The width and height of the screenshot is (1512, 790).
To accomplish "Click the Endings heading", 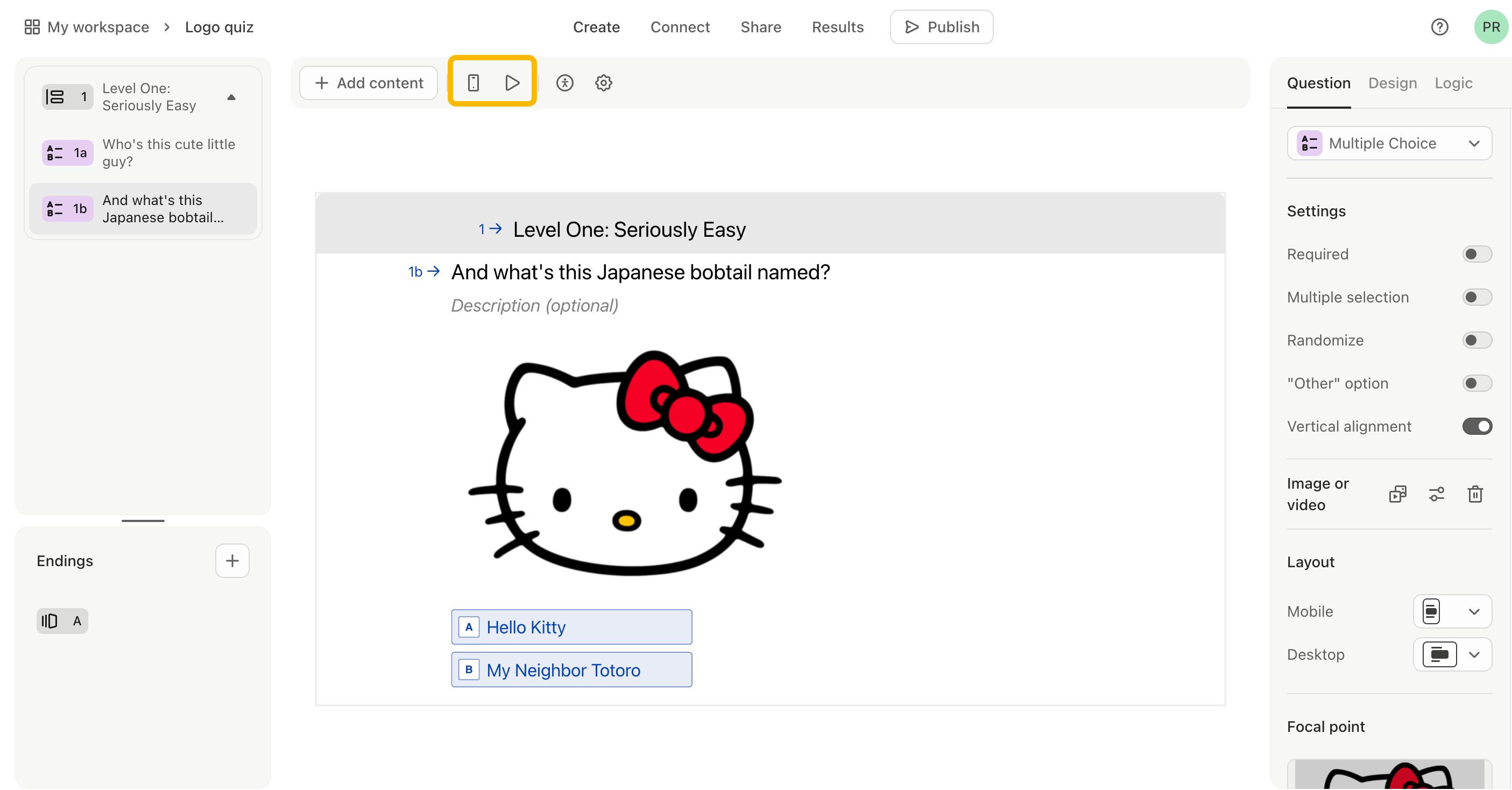I will click(x=65, y=561).
